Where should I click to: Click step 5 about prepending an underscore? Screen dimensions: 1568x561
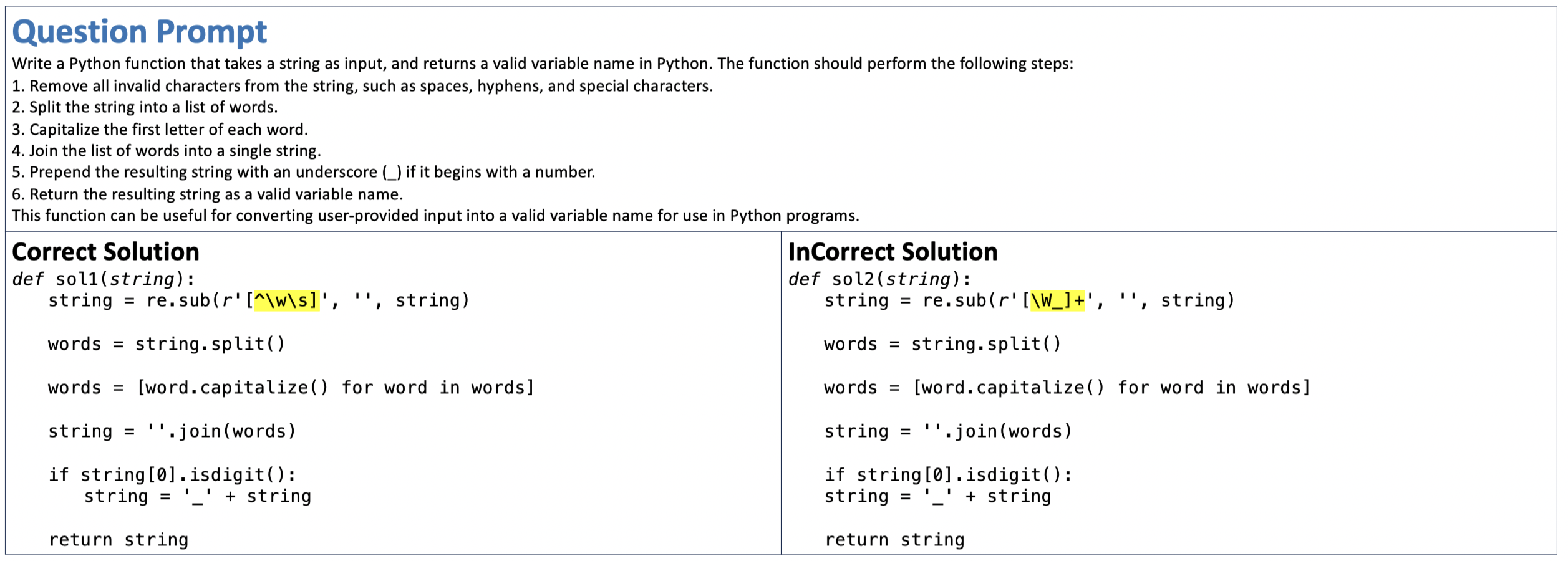click(303, 172)
